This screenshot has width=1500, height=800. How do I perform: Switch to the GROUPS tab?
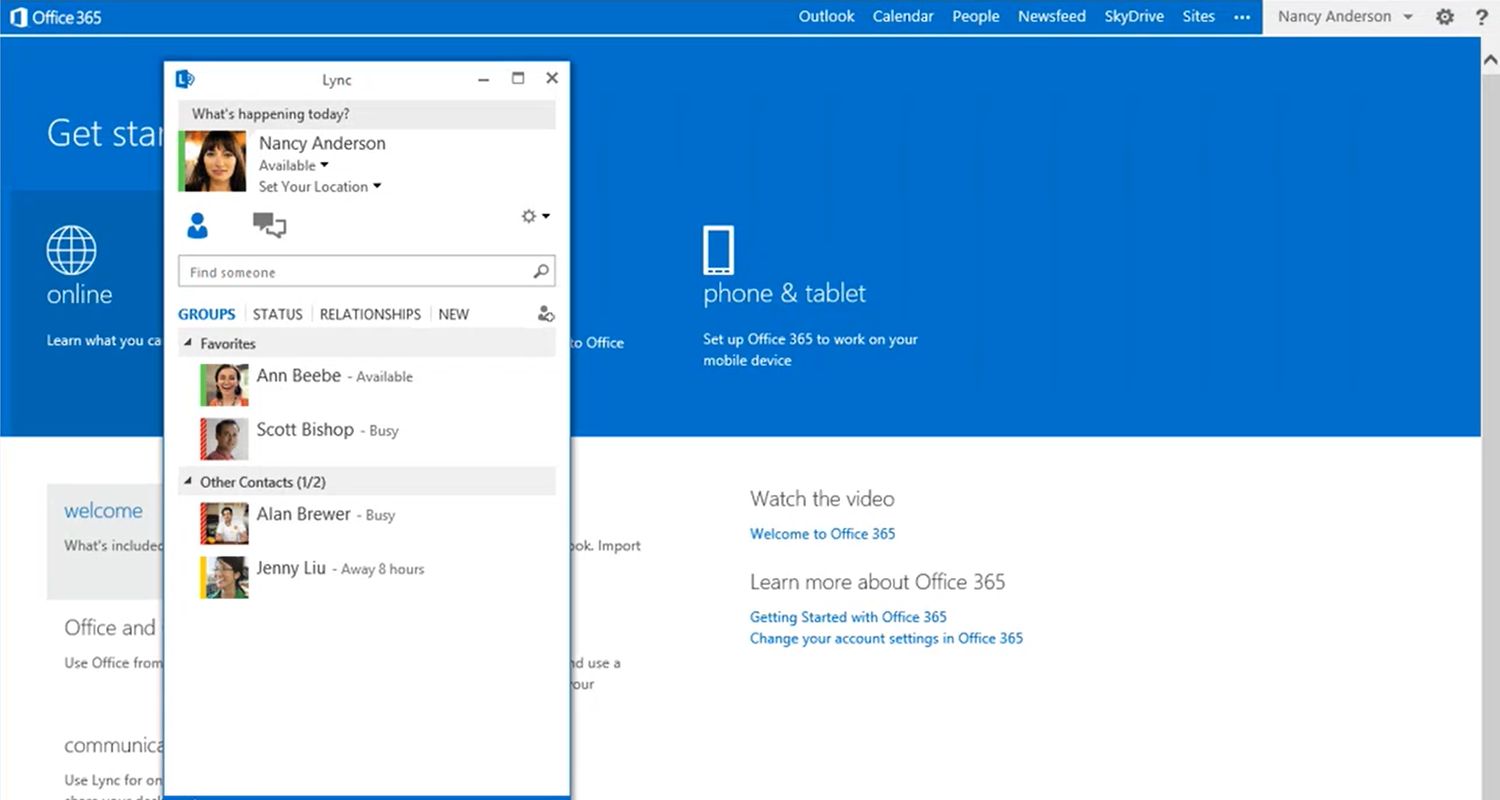coord(207,314)
